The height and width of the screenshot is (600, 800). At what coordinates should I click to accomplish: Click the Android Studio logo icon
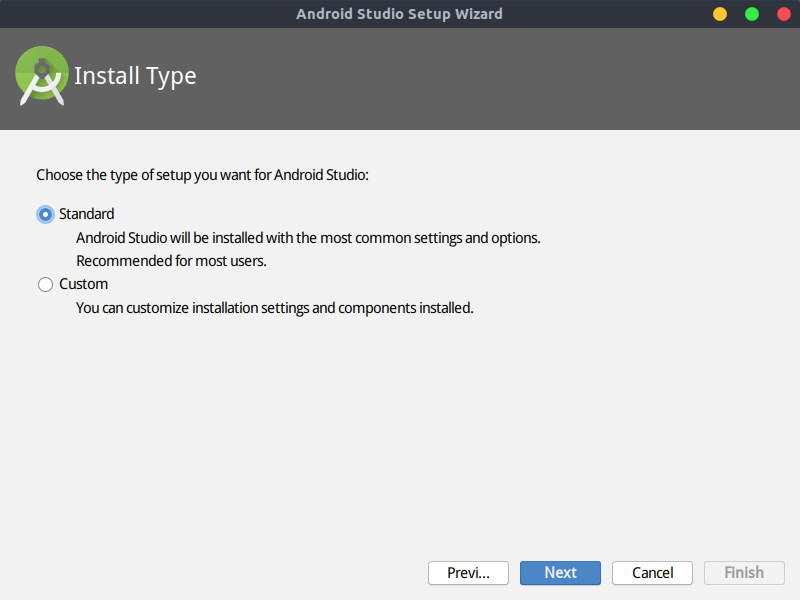point(41,75)
